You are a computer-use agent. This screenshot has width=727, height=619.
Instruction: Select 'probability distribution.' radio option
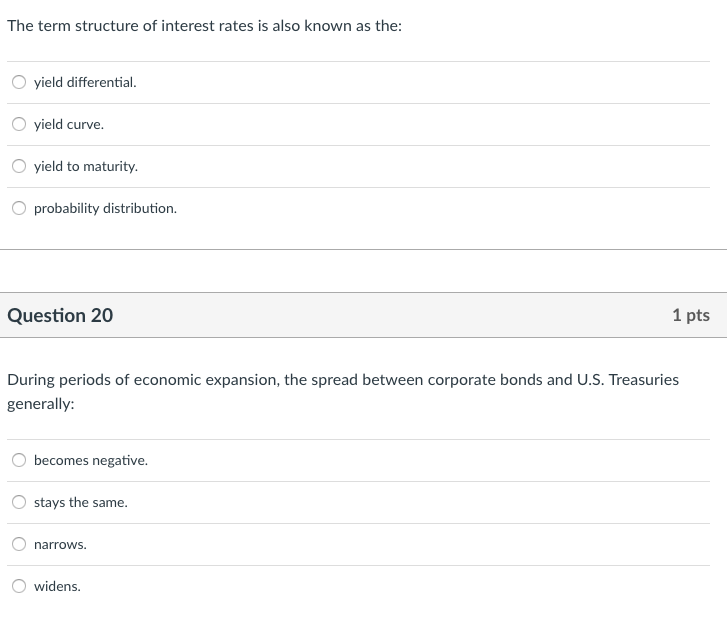[19, 209]
